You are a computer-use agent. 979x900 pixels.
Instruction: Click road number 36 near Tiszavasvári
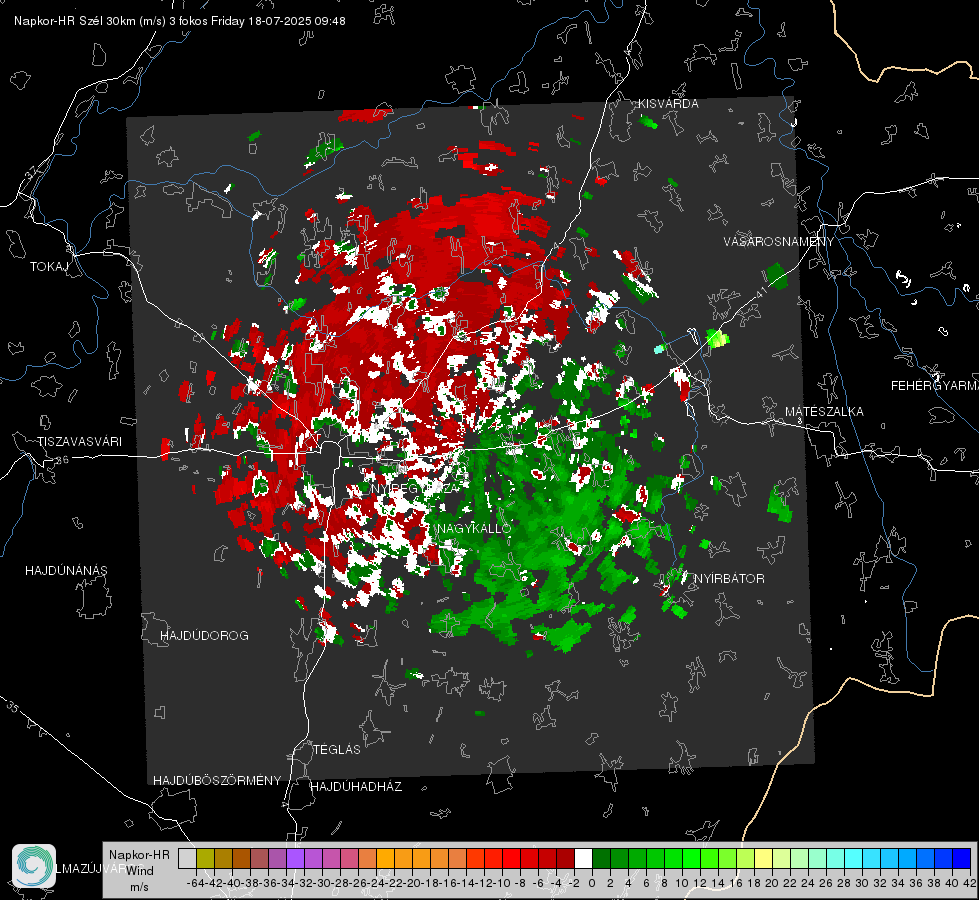coord(62,460)
